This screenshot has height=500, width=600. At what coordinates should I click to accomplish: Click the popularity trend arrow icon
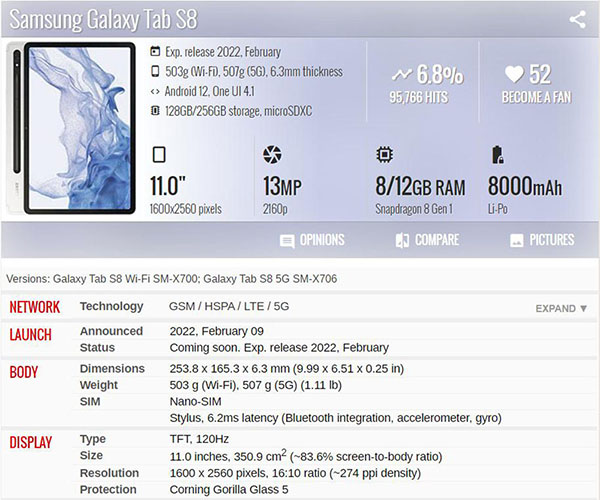pyautogui.click(x=402, y=75)
